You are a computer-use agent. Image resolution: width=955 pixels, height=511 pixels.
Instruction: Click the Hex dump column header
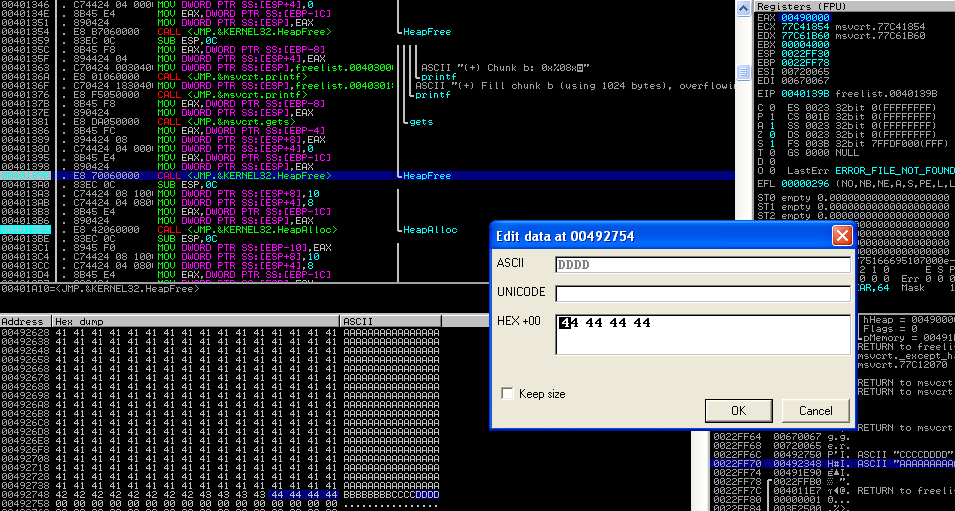(196, 322)
